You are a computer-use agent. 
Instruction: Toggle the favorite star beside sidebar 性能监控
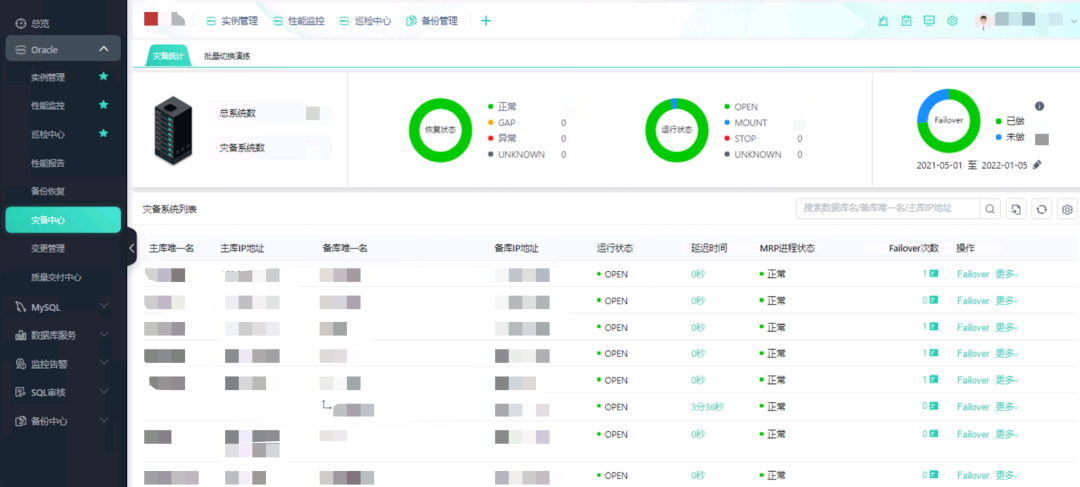point(103,105)
